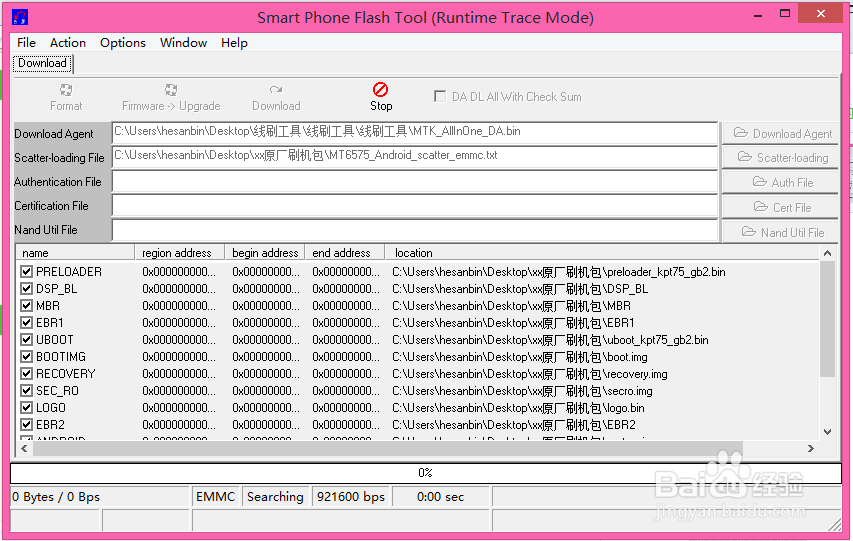Click the 'end address' column header
Image resolution: width=853 pixels, height=541 pixels.
345,253
